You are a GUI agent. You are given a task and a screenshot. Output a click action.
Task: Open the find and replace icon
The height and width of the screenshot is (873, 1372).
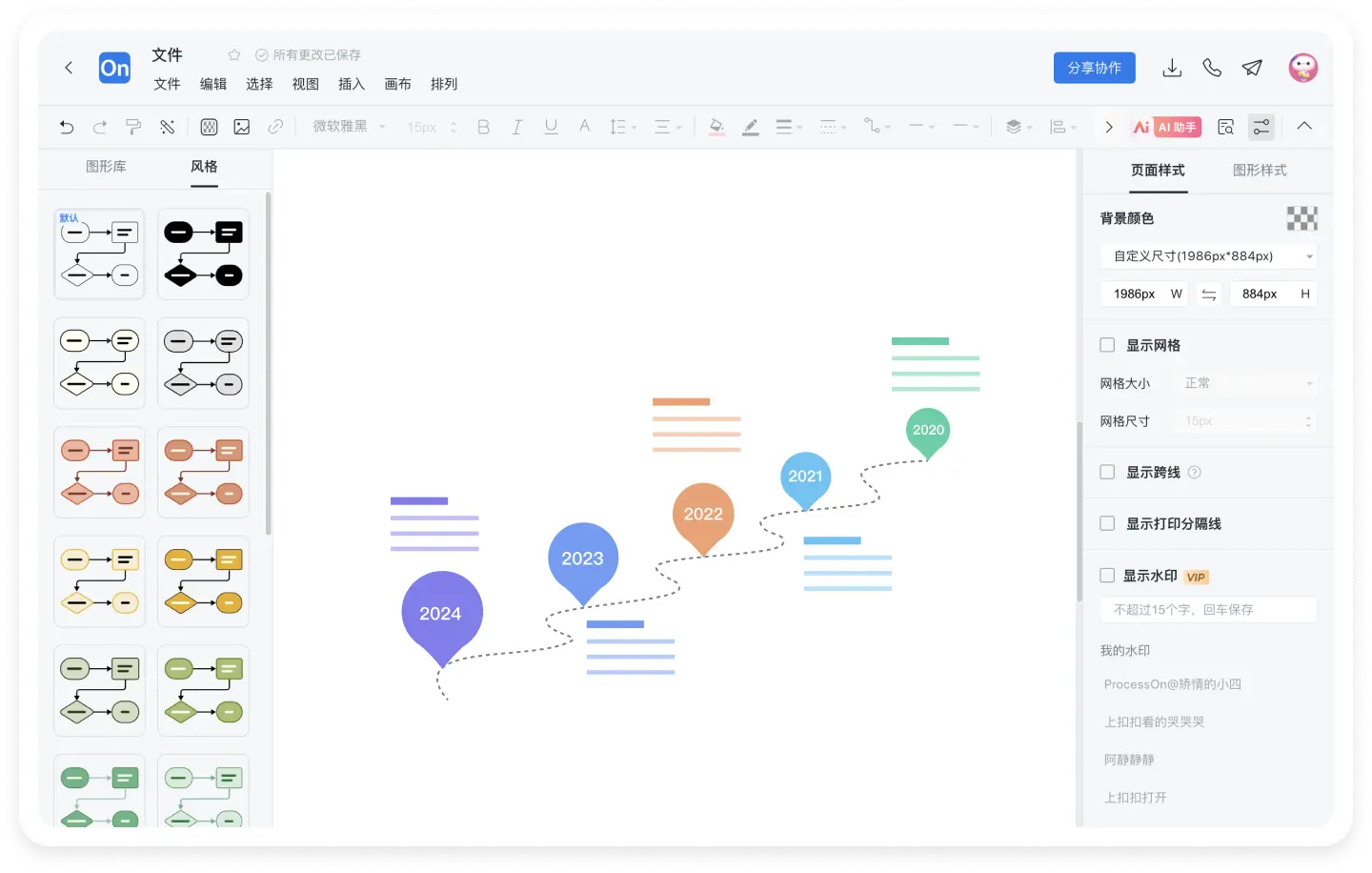point(1226,127)
